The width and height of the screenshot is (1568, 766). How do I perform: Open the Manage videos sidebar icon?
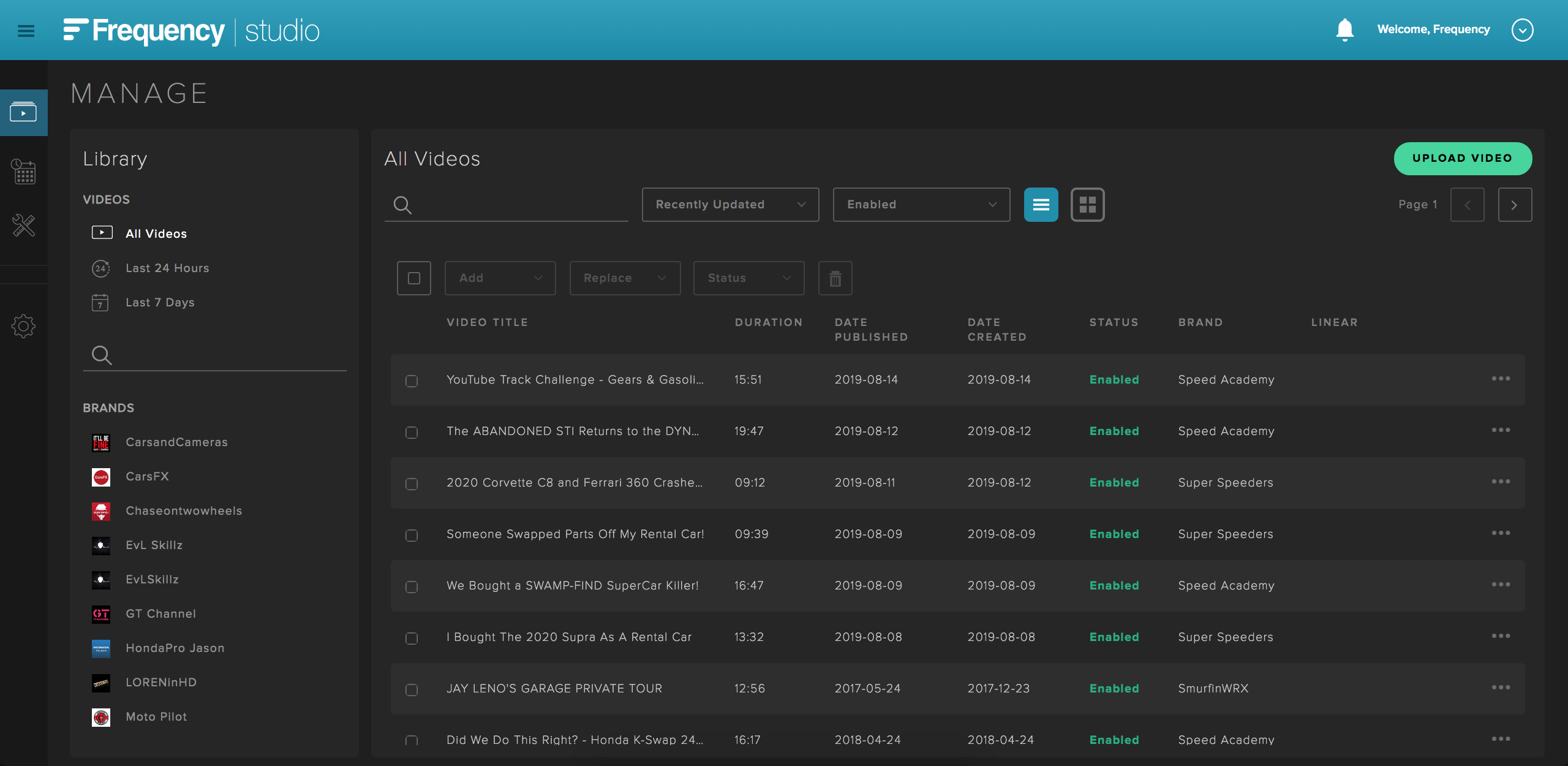pyautogui.click(x=23, y=112)
